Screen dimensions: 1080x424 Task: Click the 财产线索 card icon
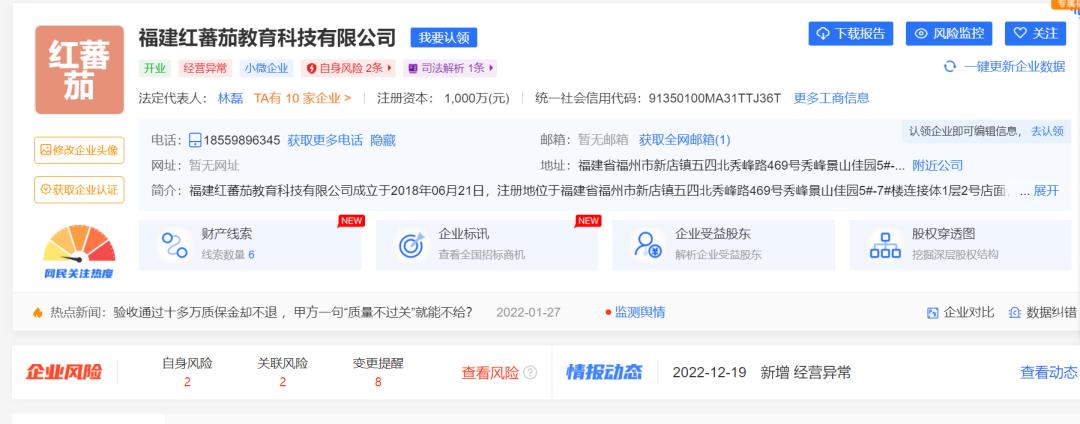174,245
